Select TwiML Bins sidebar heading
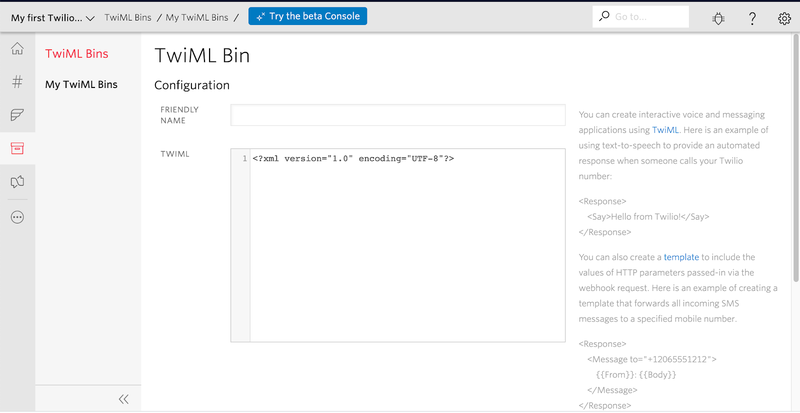Viewport: 800px width, 413px height. 77,54
